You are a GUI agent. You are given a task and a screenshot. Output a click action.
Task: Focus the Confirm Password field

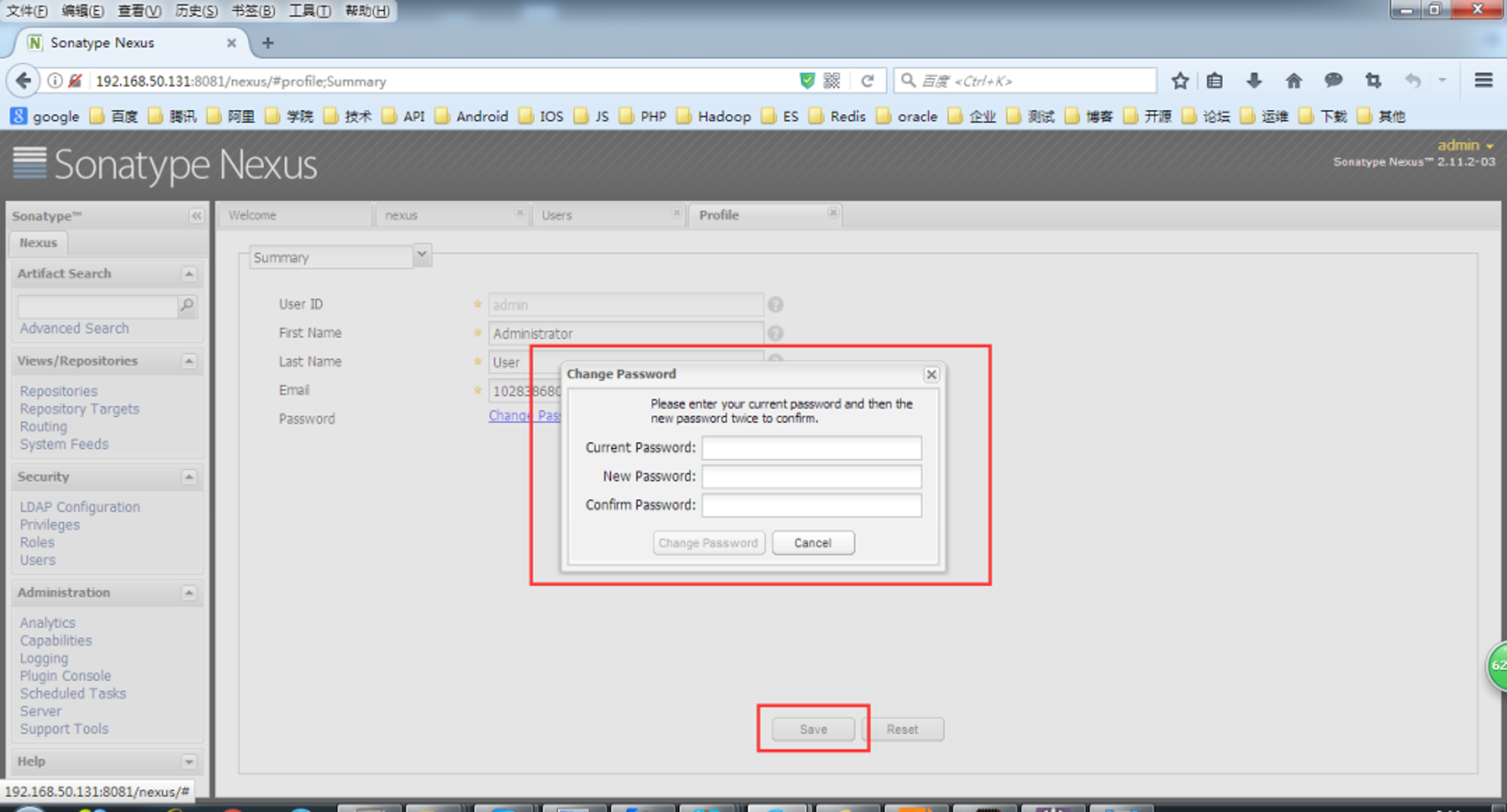click(x=812, y=505)
